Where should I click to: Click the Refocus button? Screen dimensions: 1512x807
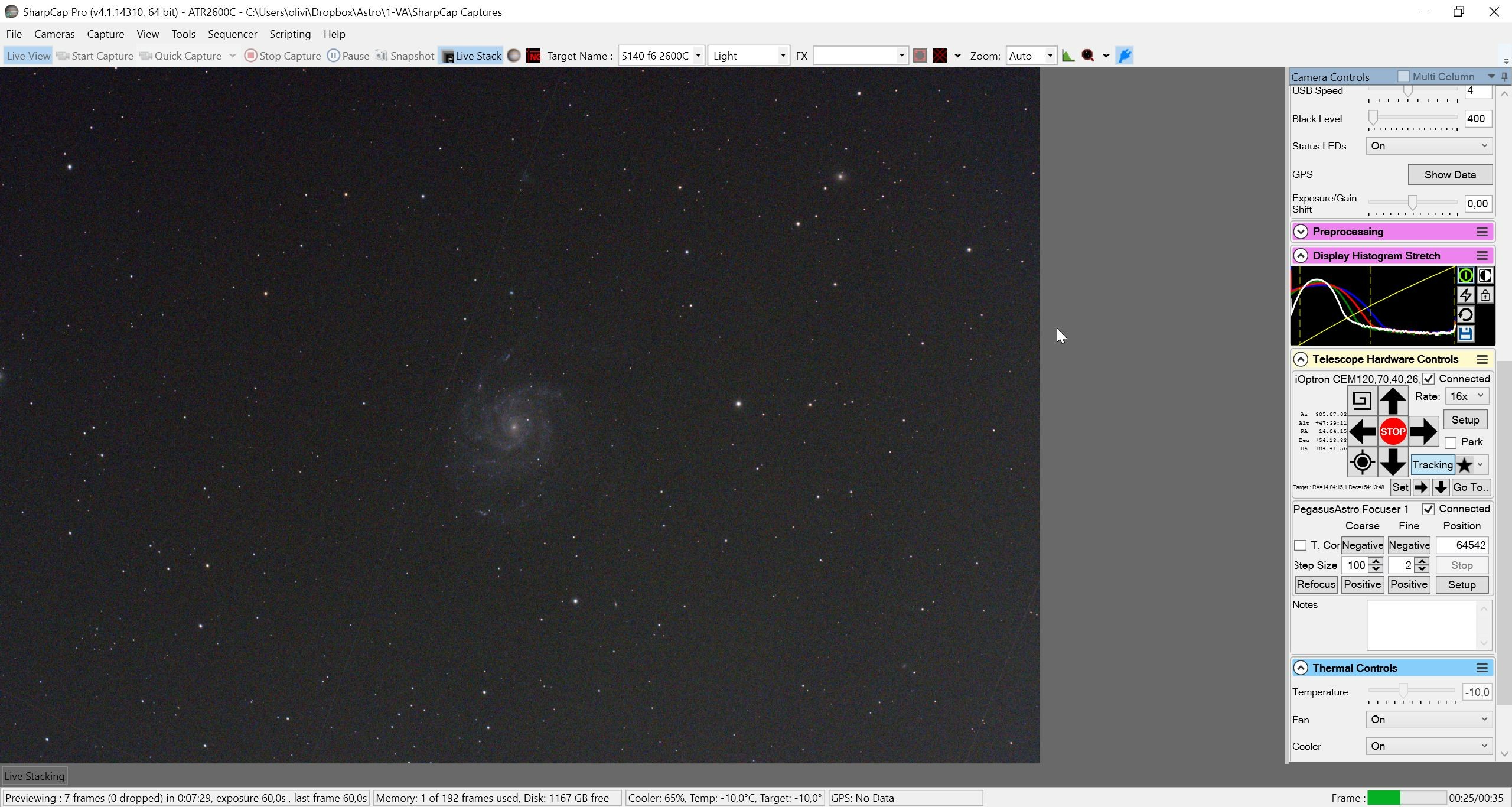click(1316, 584)
